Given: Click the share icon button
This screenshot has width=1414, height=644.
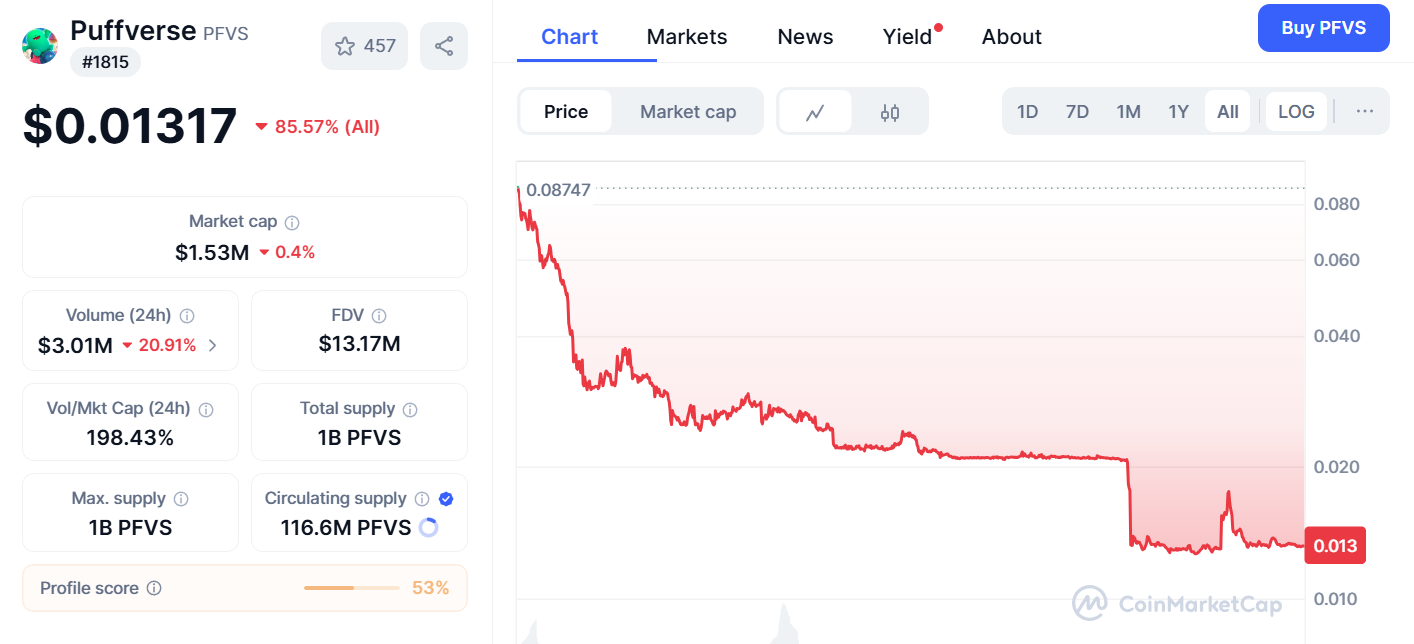Looking at the screenshot, I should [444, 46].
